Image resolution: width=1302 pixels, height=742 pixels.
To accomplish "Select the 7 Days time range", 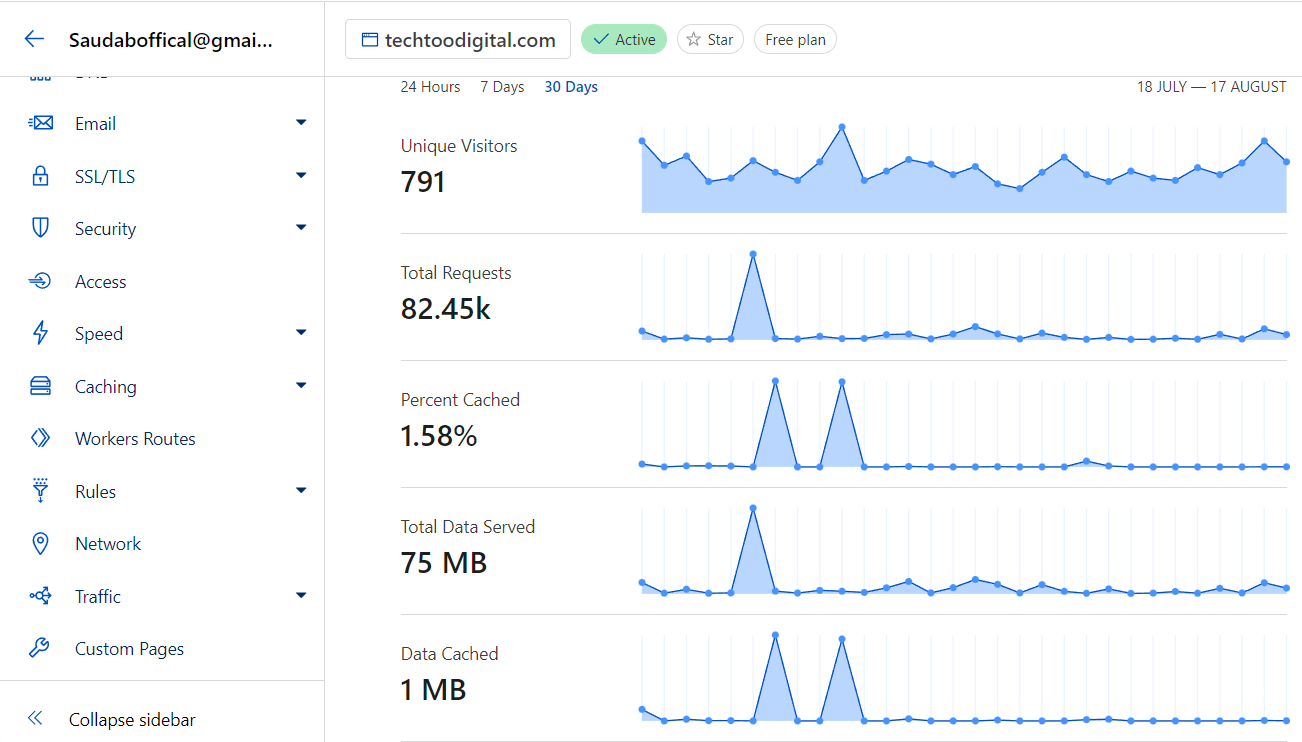I will [x=502, y=87].
